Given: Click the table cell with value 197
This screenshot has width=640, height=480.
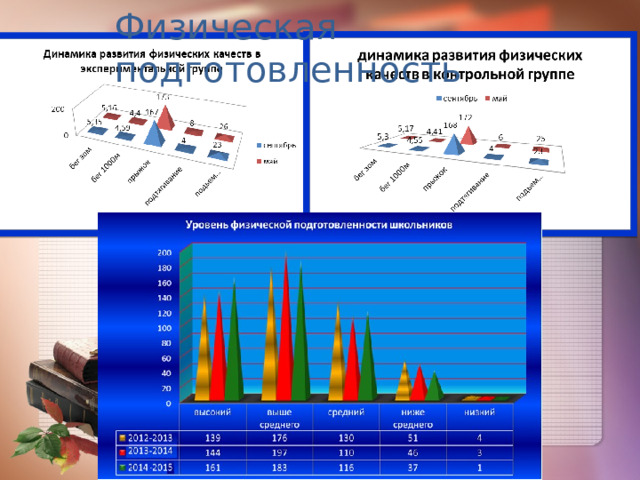Looking at the screenshot, I should tap(280, 453).
